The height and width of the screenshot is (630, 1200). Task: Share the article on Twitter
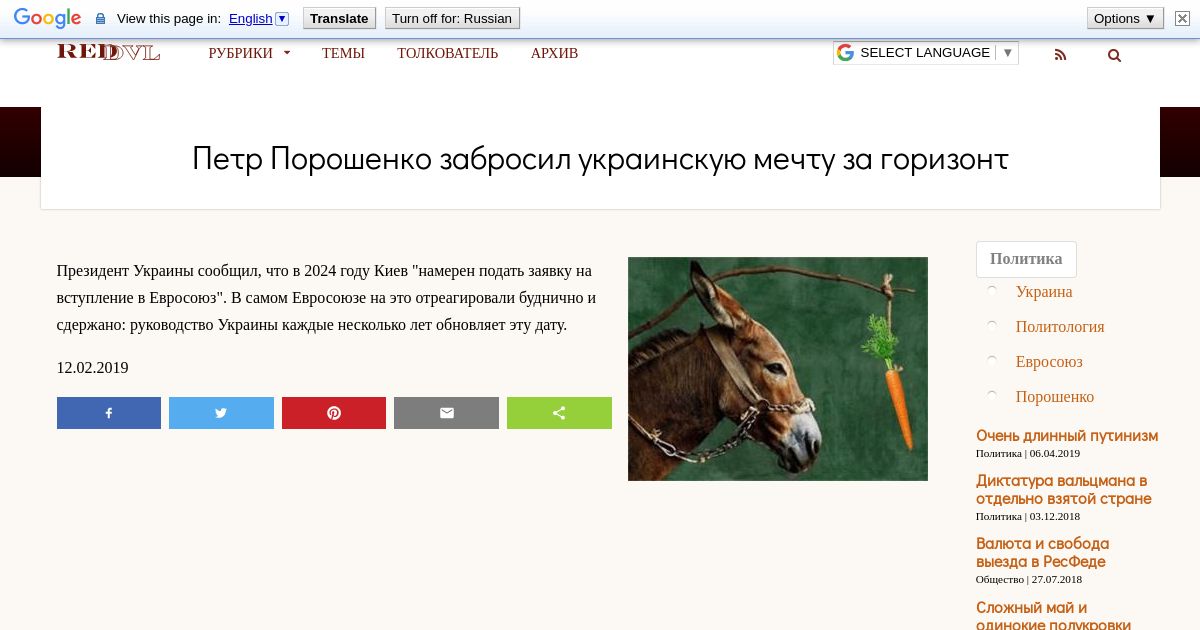point(221,413)
